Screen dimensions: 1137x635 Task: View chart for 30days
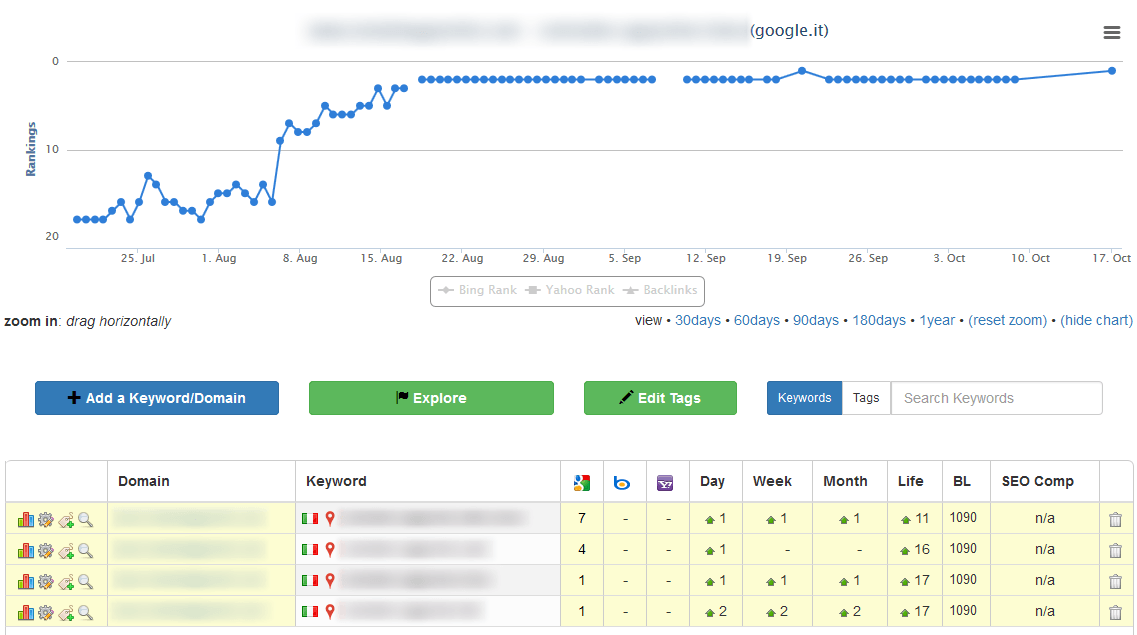(698, 320)
